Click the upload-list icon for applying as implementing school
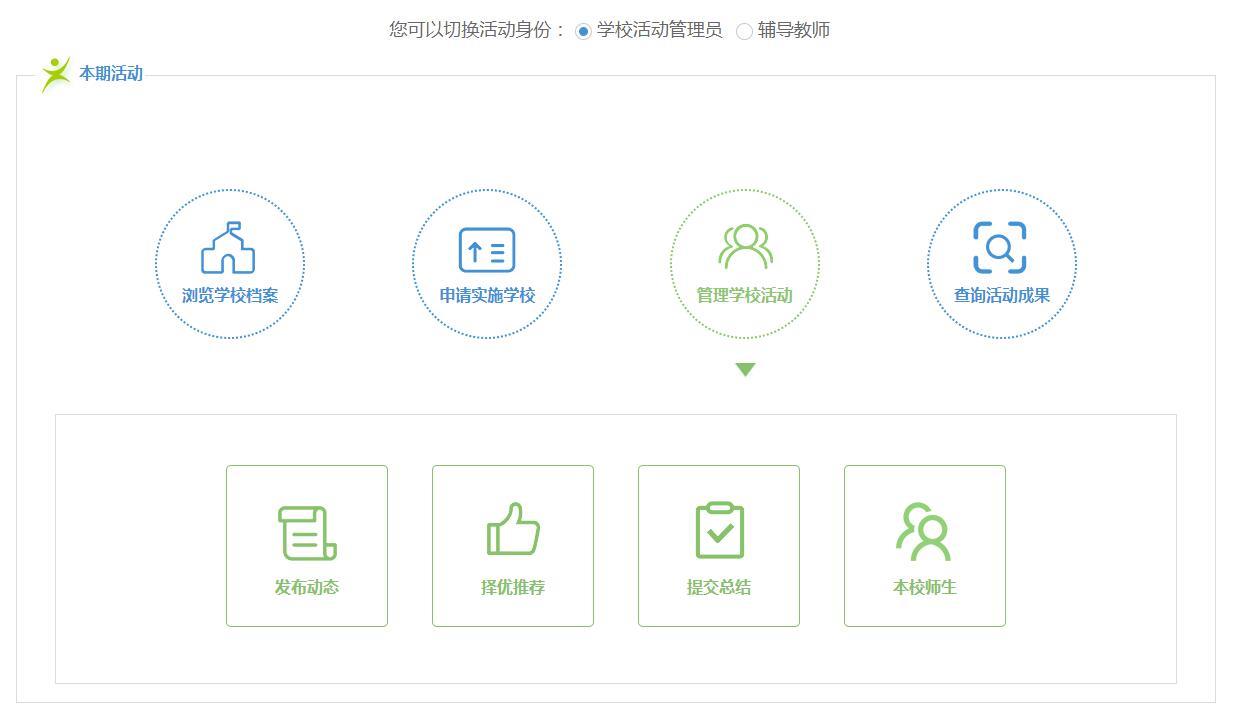1234x719 pixels. (487, 250)
